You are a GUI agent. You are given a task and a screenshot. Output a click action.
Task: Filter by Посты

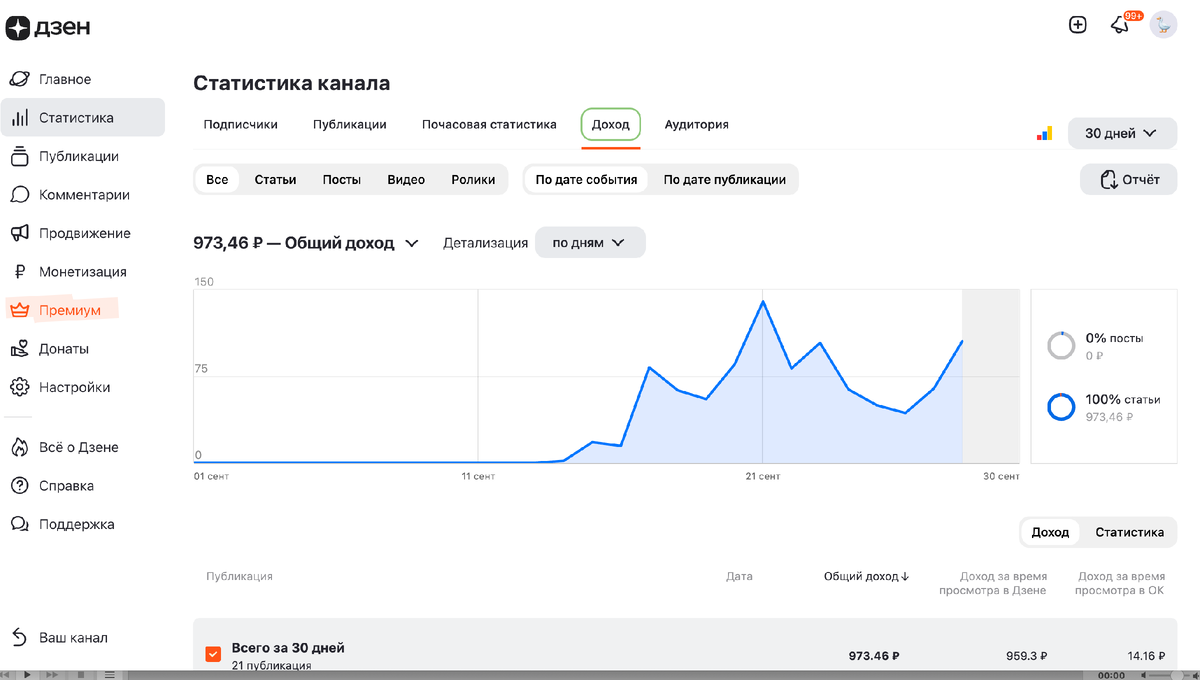pyautogui.click(x=342, y=180)
